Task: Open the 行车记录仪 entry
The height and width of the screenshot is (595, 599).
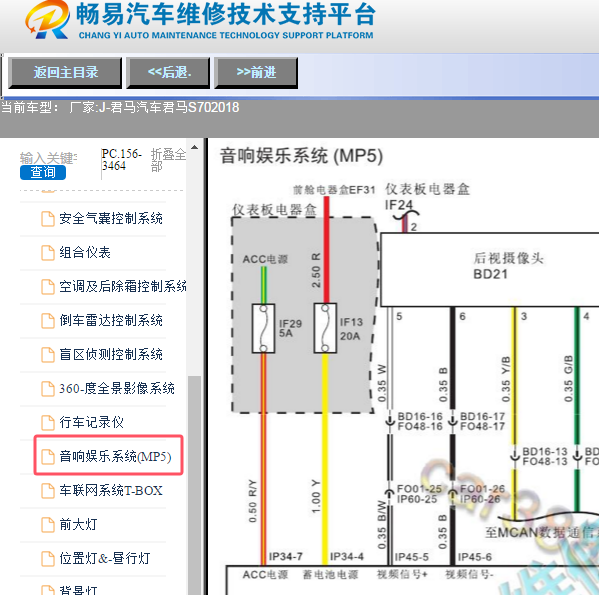Action: pyautogui.click(x=91, y=422)
